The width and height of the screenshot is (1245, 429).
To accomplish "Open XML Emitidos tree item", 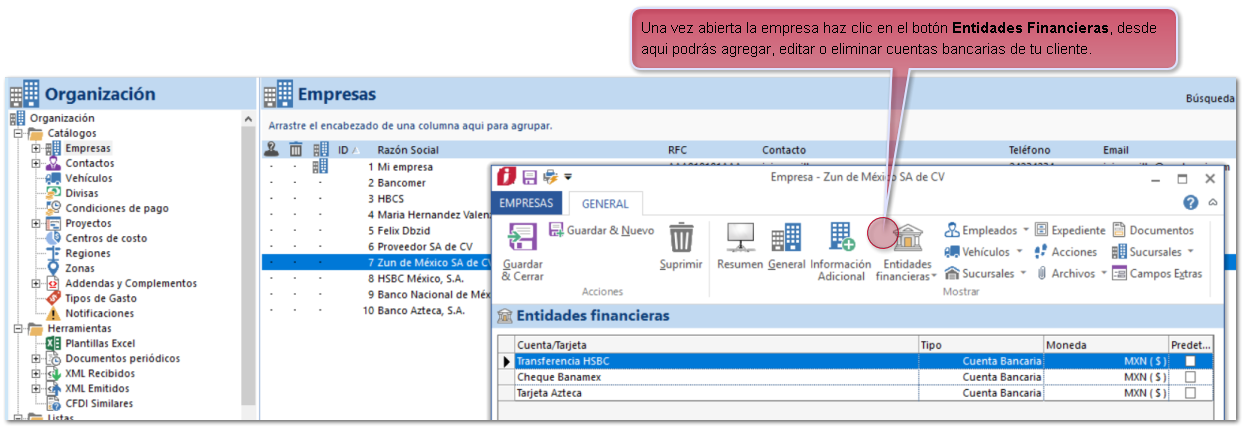I will coord(97,388).
